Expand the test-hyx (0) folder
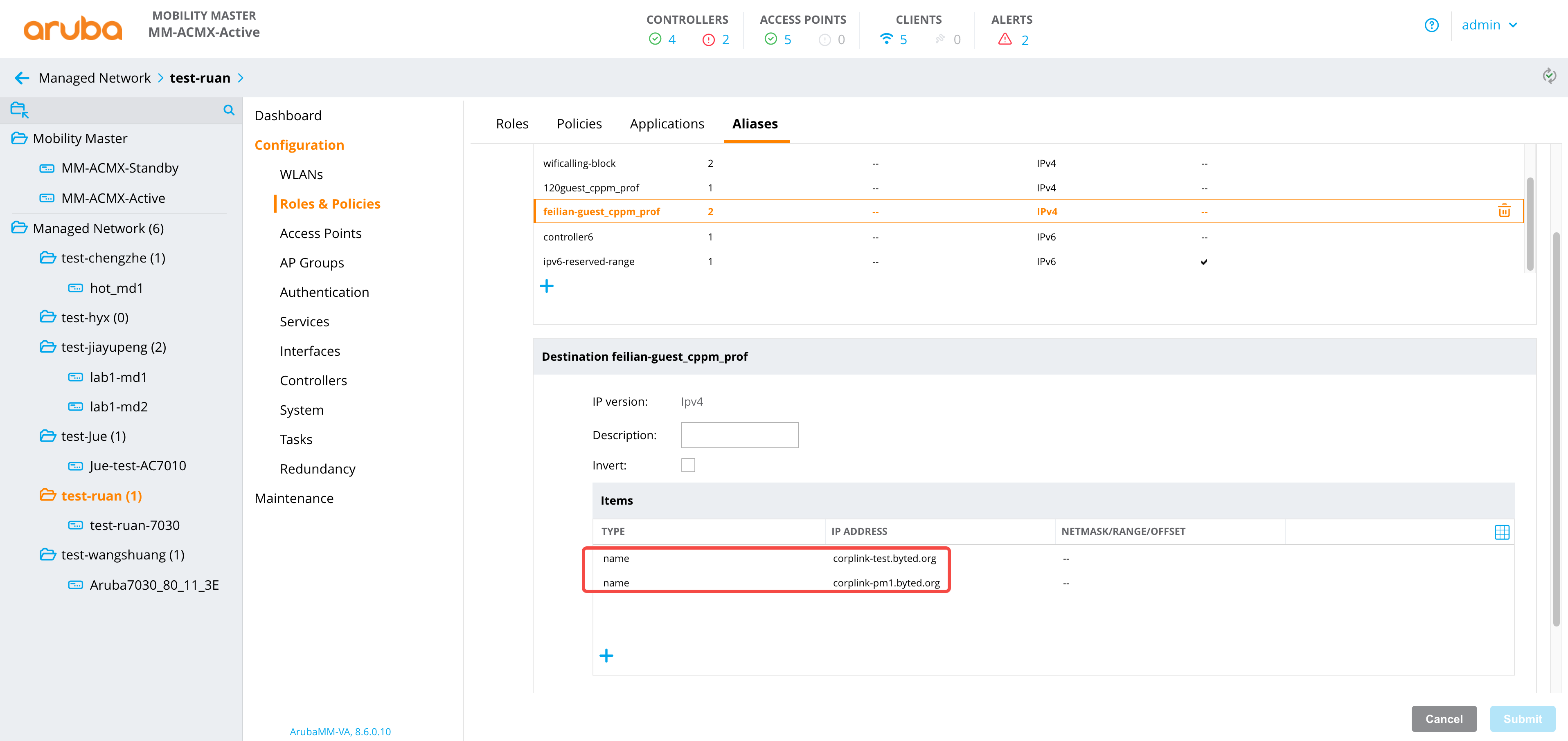This screenshot has height=741, width=1568. (48, 317)
